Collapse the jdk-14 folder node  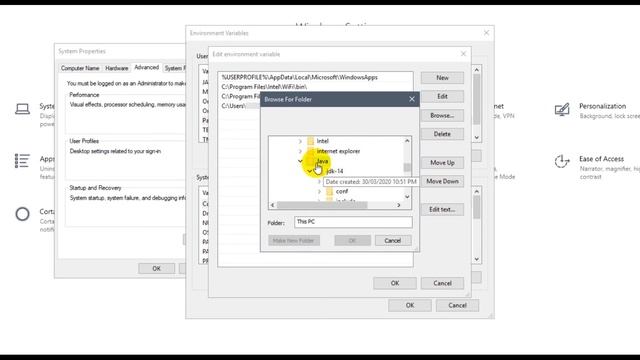(x=310, y=171)
